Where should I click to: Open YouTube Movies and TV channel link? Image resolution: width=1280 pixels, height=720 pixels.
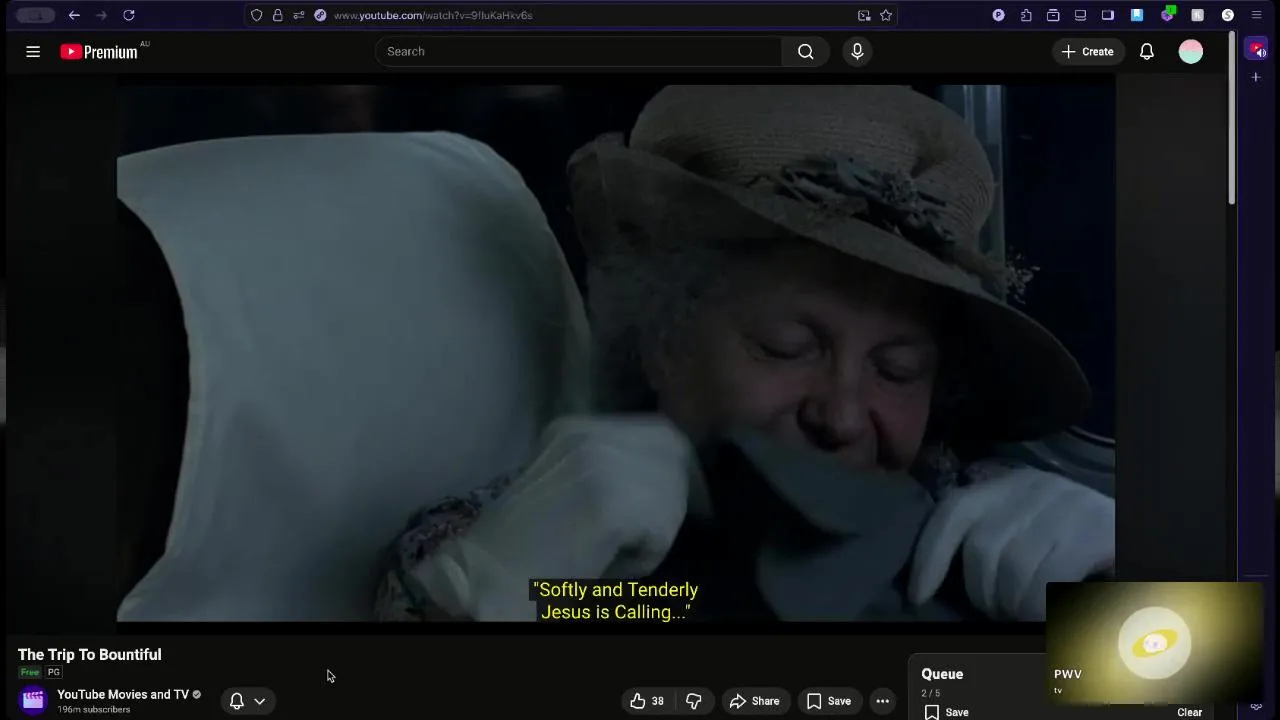tap(123, 694)
